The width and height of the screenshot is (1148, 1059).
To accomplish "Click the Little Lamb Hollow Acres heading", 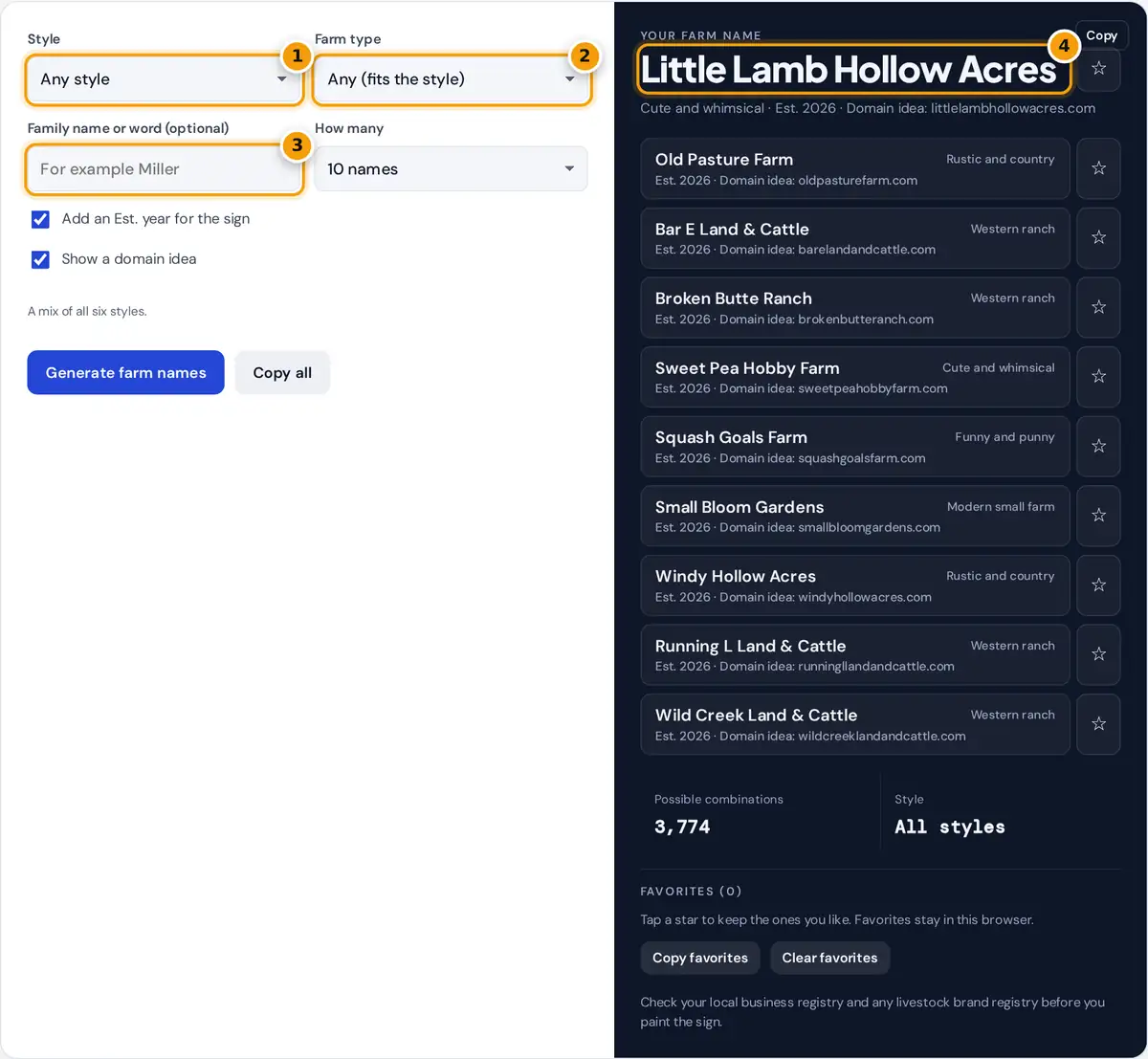I will pos(849,70).
